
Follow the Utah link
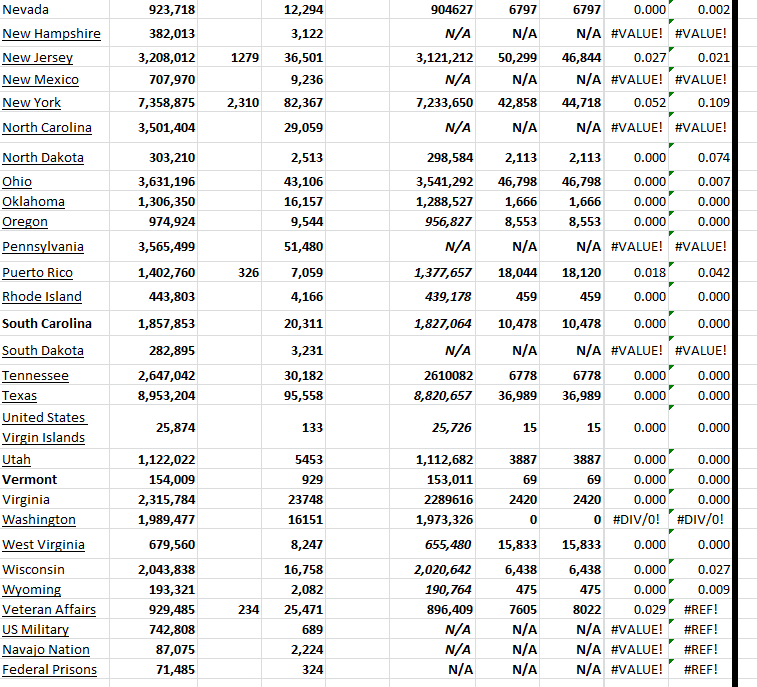(x=16, y=460)
